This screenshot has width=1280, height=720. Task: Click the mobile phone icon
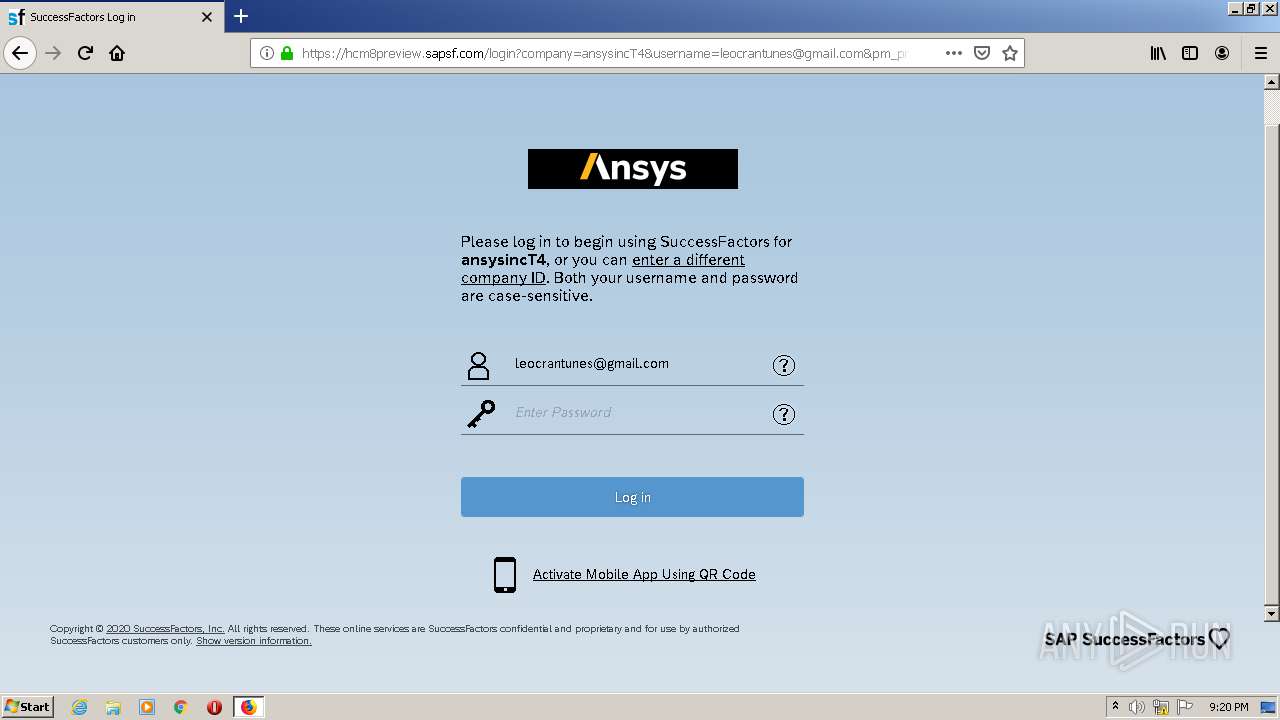click(x=505, y=575)
